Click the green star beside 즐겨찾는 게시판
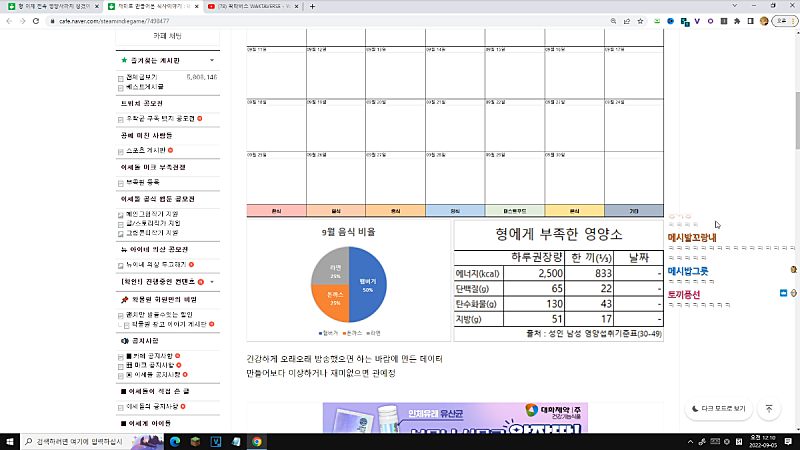 click(124, 60)
